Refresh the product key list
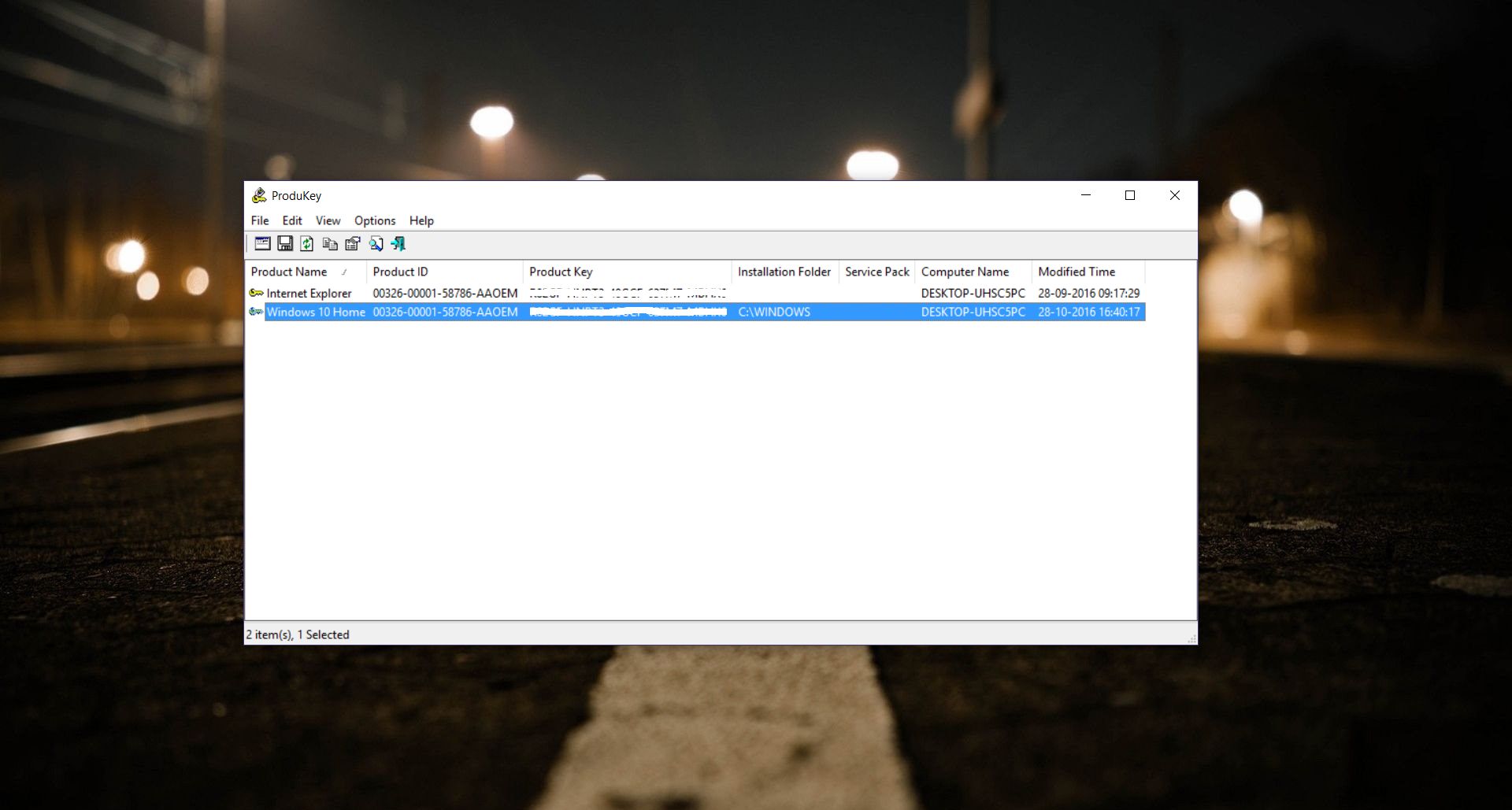 (307, 244)
